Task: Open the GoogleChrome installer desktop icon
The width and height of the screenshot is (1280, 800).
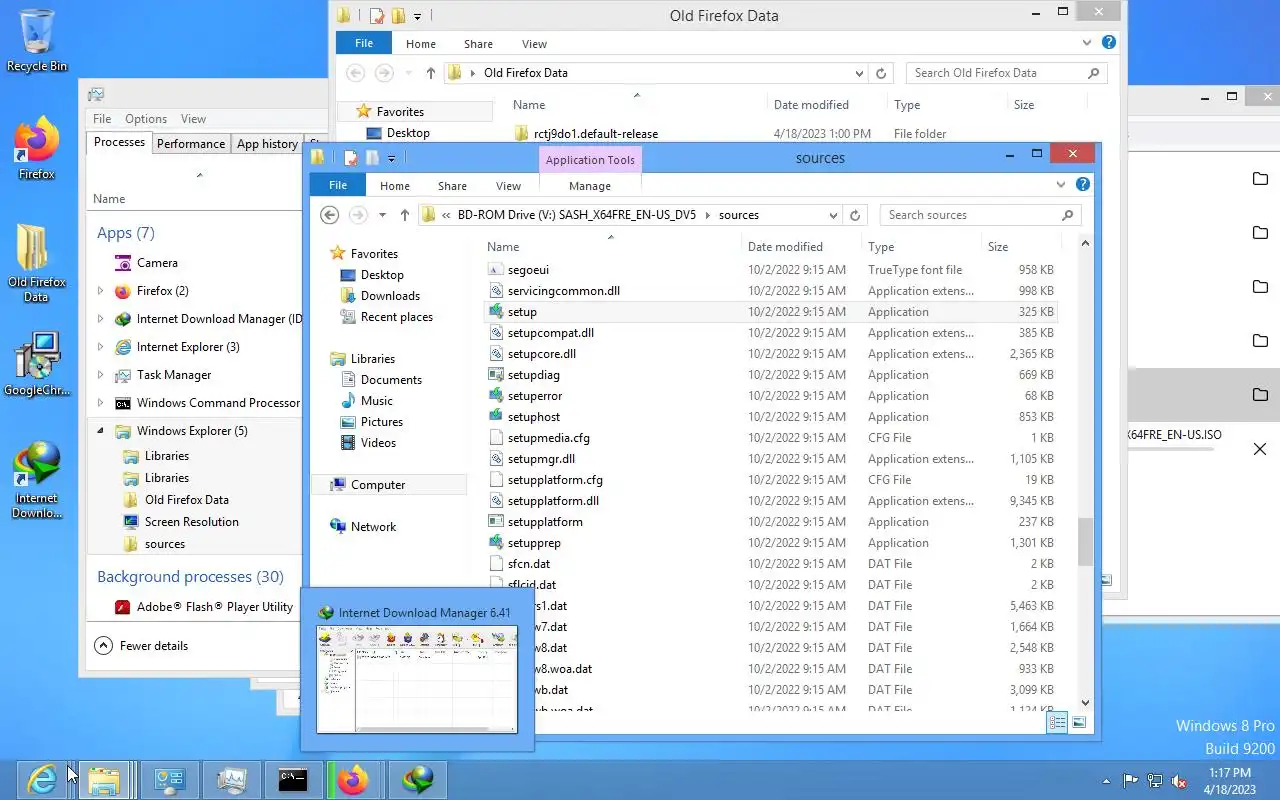Action: point(37,365)
